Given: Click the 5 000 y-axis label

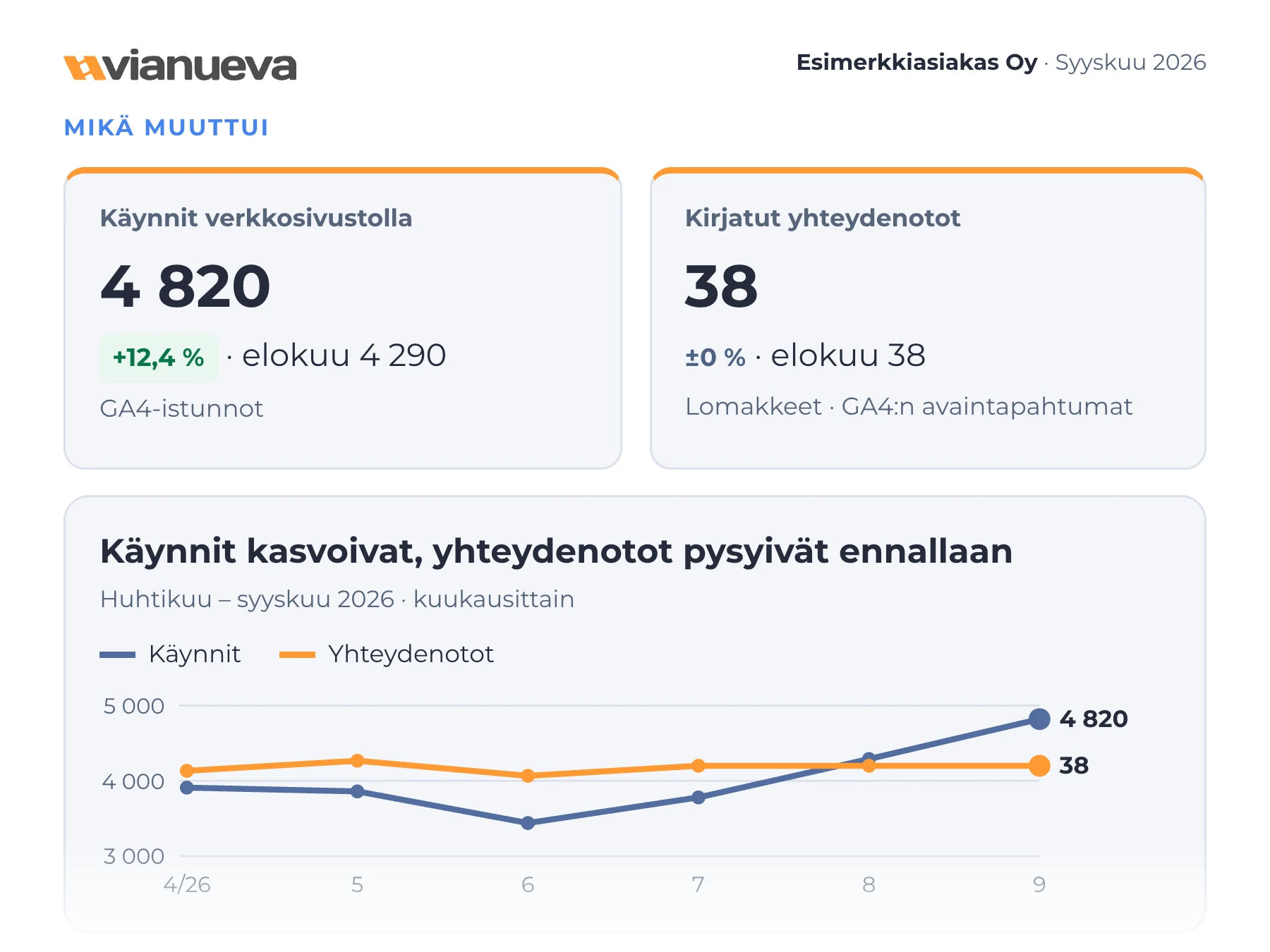Looking at the screenshot, I should point(134,706).
